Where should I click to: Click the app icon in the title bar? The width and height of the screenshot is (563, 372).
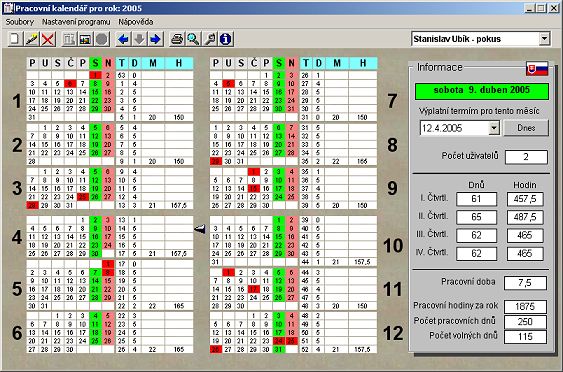coord(8,8)
